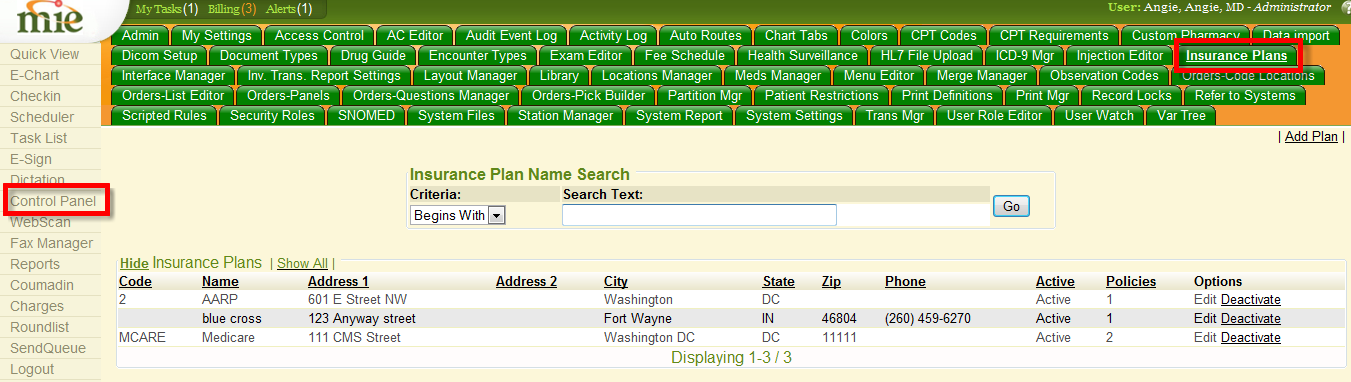This screenshot has height=382, width=1351.
Task: Edit the Medicare plan
Action: (1205, 338)
